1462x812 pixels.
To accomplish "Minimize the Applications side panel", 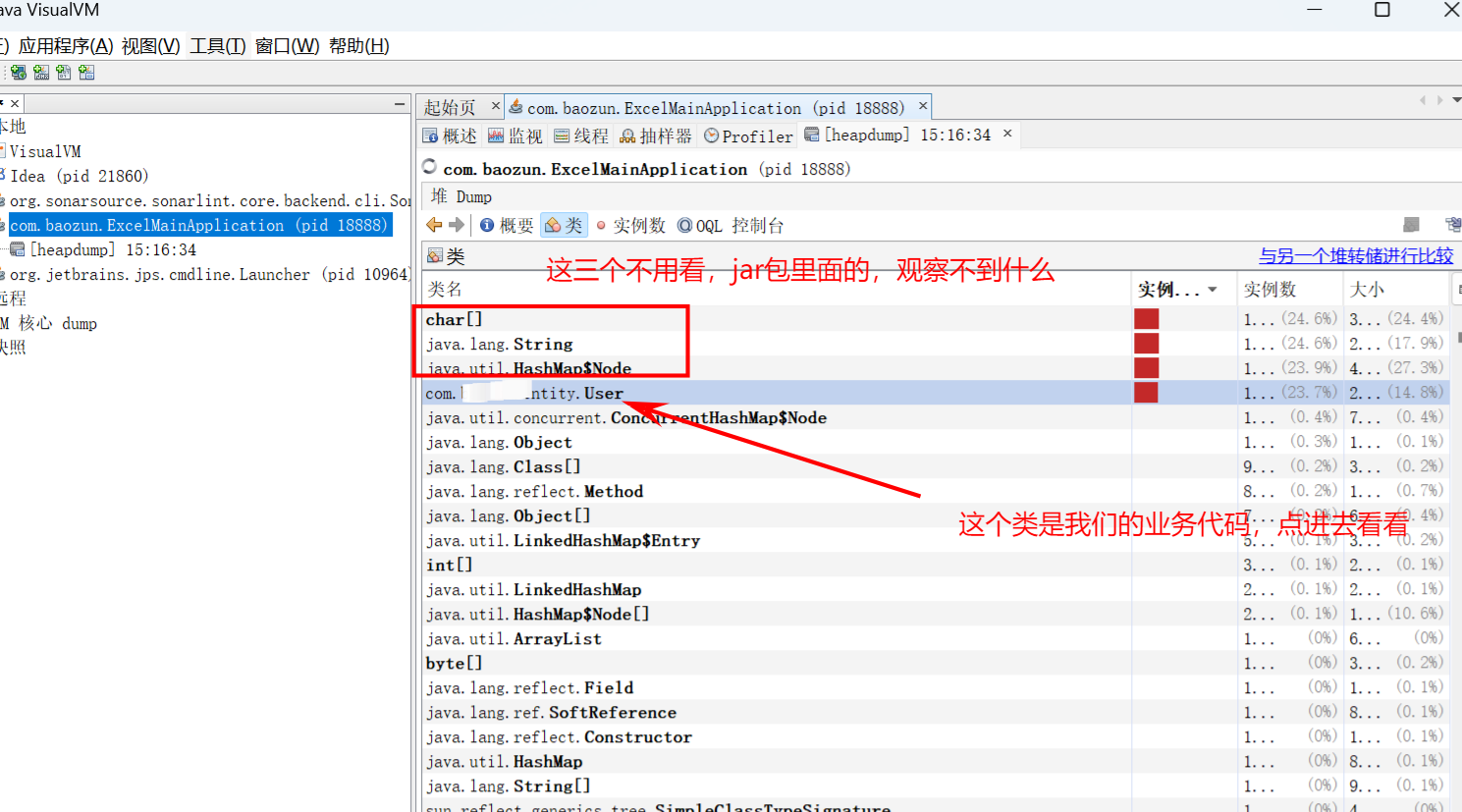I will point(400,103).
